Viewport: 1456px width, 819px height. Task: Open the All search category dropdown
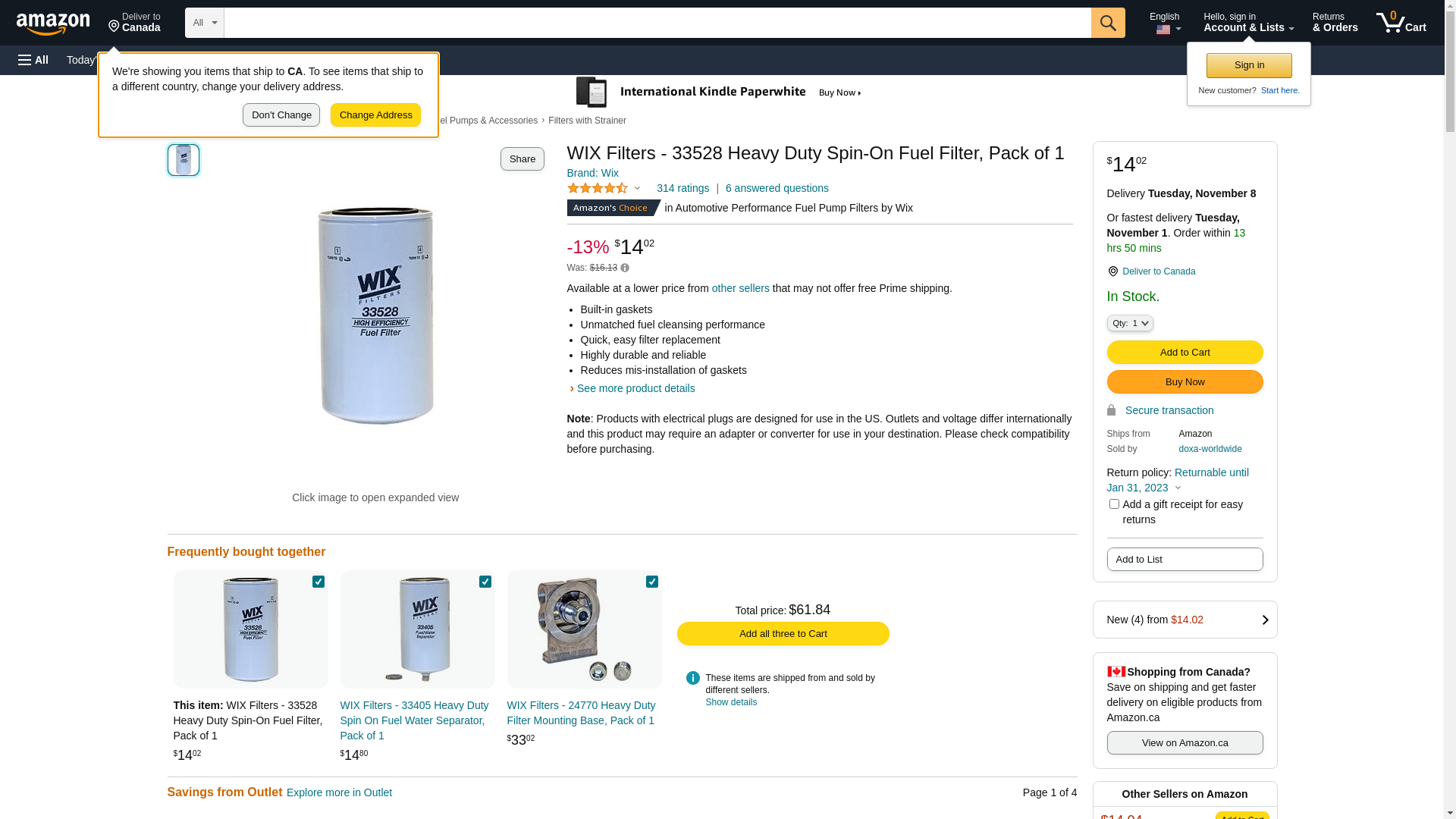point(205,23)
